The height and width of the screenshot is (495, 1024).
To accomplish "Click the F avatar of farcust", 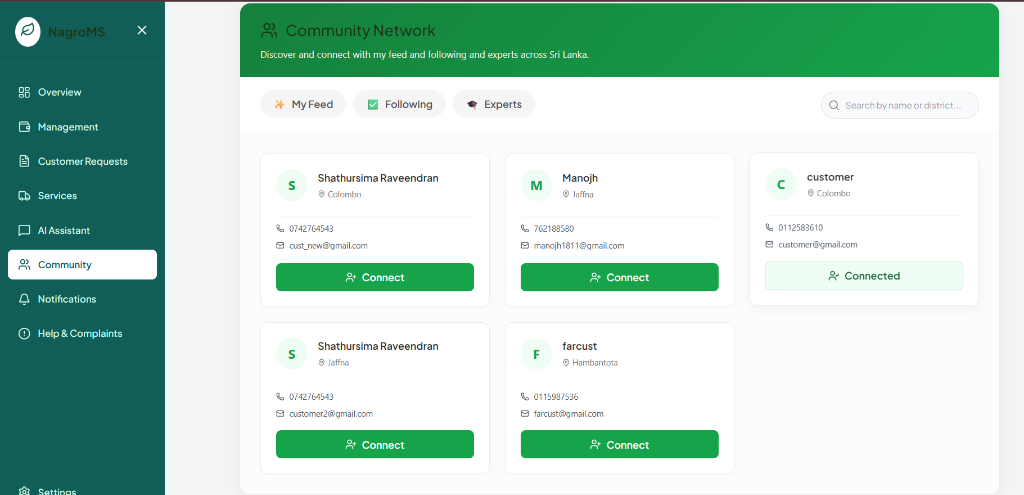I will click(x=536, y=354).
